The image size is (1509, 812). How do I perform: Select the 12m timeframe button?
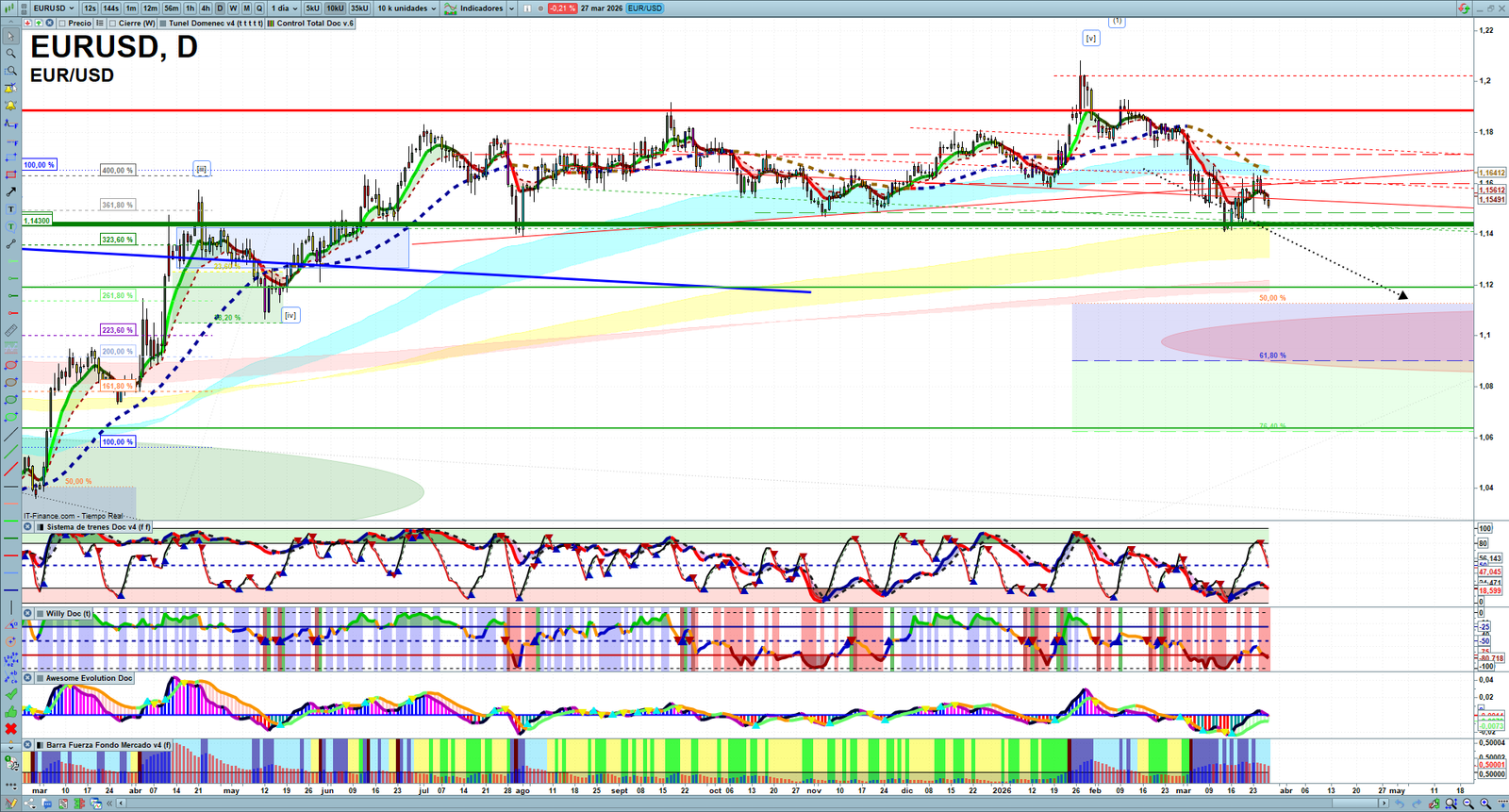[x=150, y=8]
